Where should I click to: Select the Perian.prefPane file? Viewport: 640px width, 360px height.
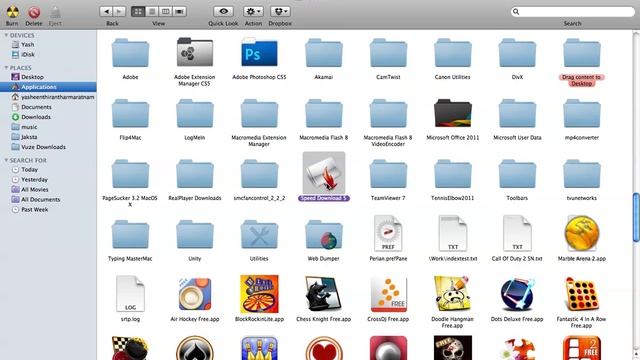click(x=388, y=233)
